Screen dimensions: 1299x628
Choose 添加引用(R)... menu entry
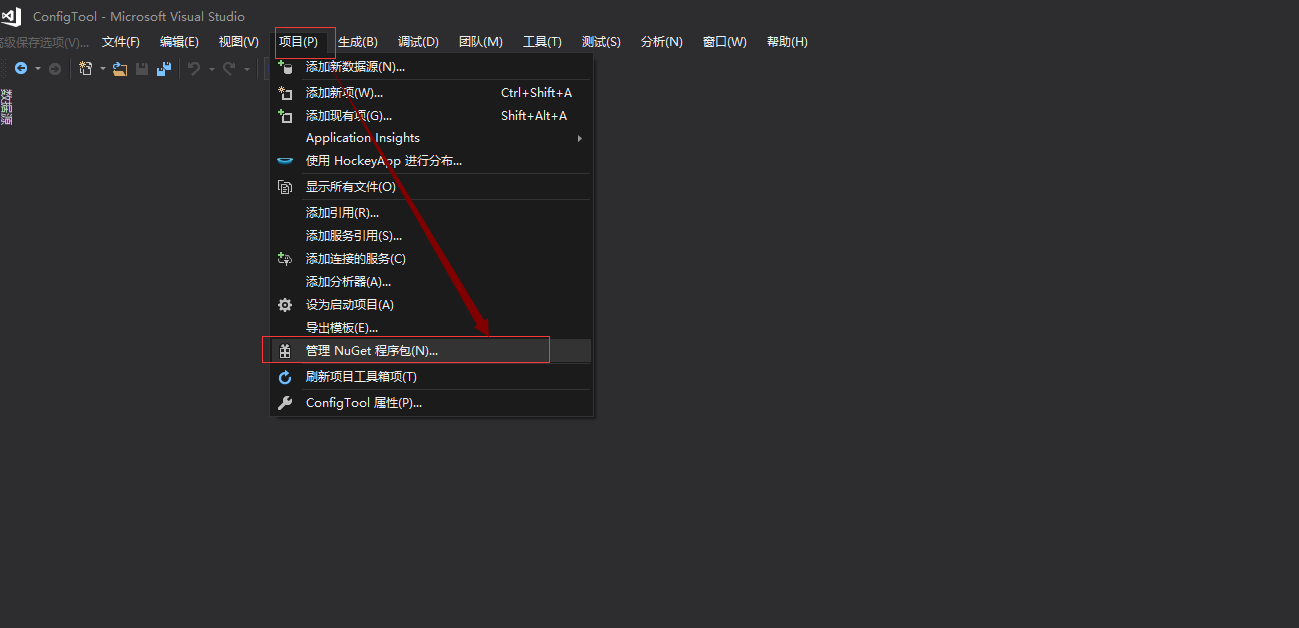(x=432, y=213)
